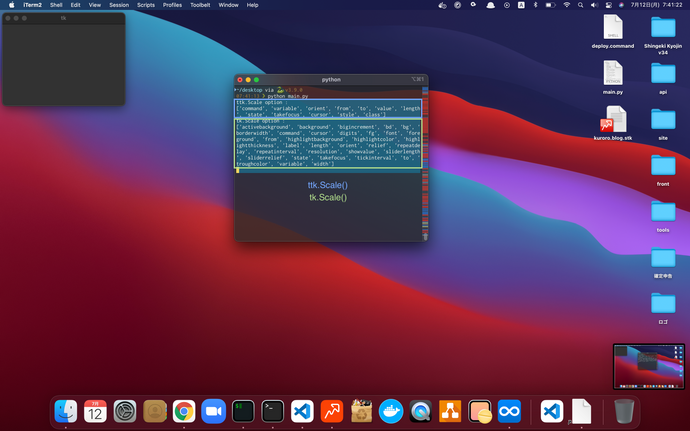
Task: Click the date and time in menu bar
Action: pos(657,5)
